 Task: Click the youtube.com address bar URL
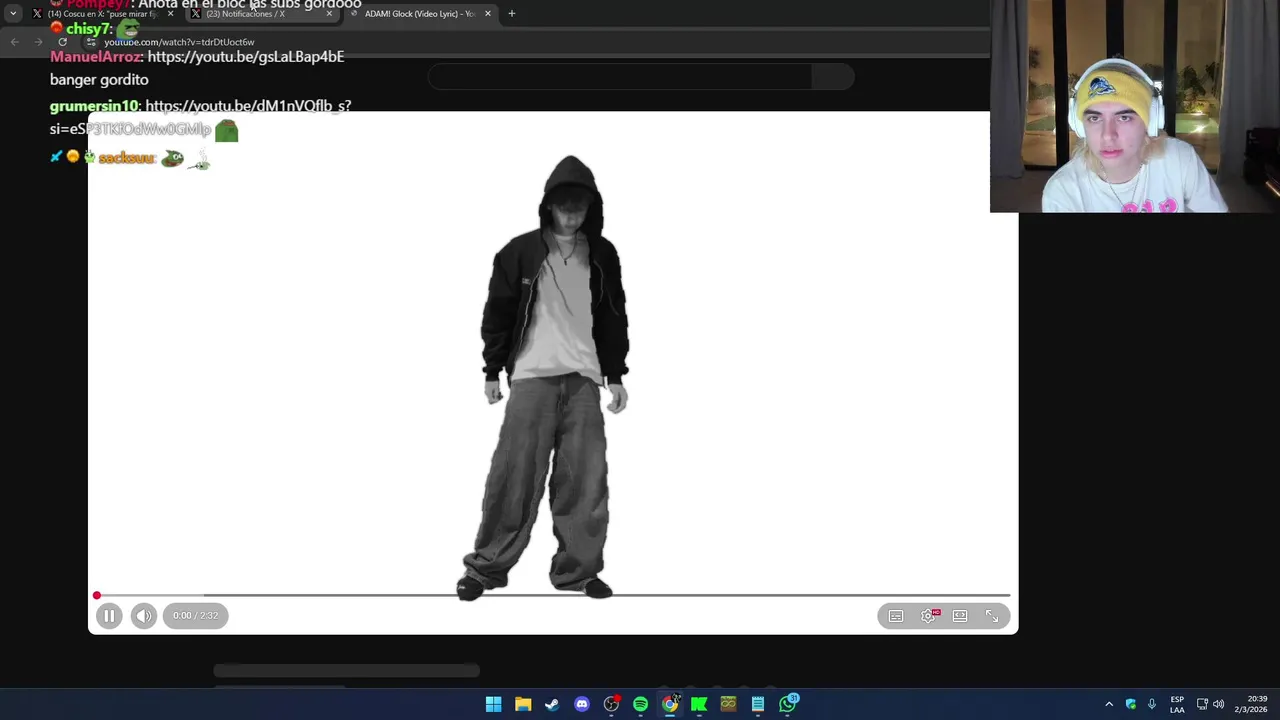pos(179,42)
